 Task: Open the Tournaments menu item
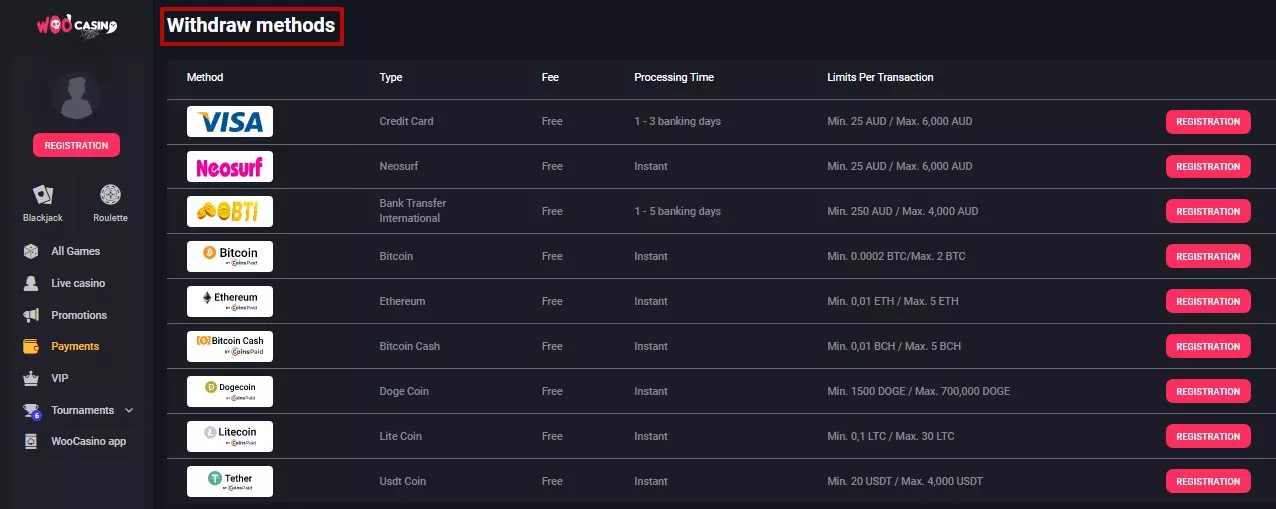click(83, 410)
